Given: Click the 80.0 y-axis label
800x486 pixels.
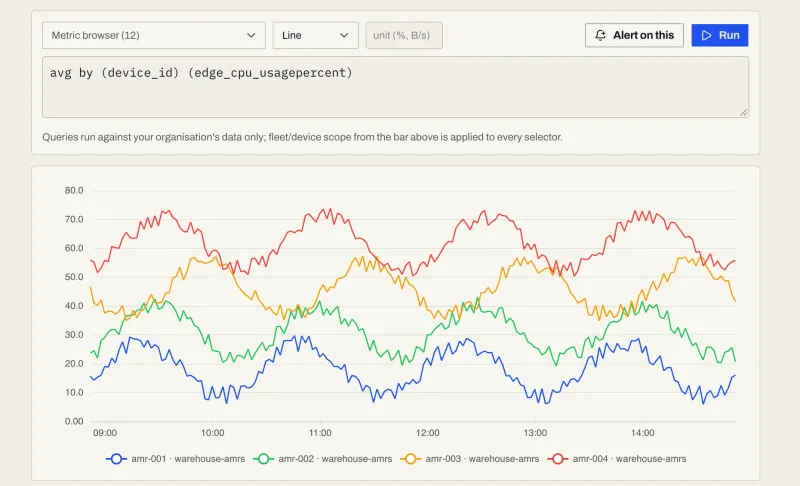Looking at the screenshot, I should coord(74,190).
